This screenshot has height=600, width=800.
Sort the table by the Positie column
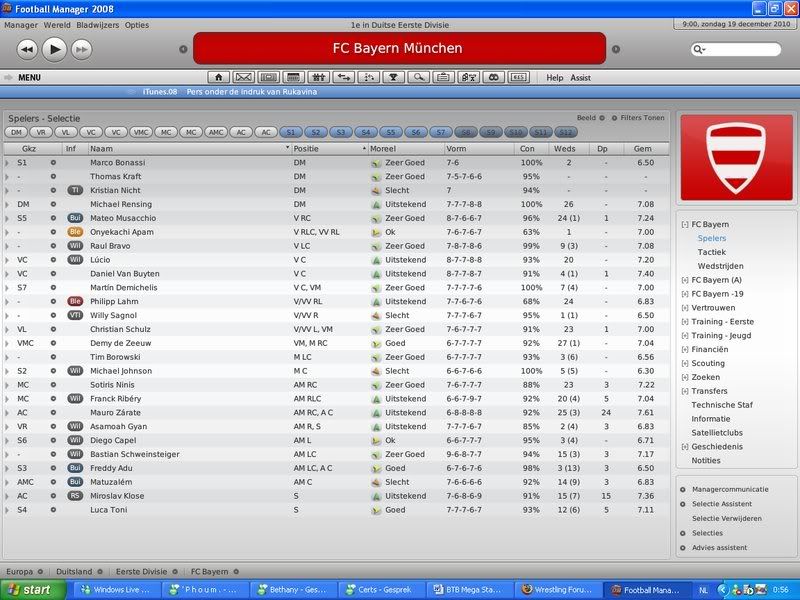click(x=330, y=149)
